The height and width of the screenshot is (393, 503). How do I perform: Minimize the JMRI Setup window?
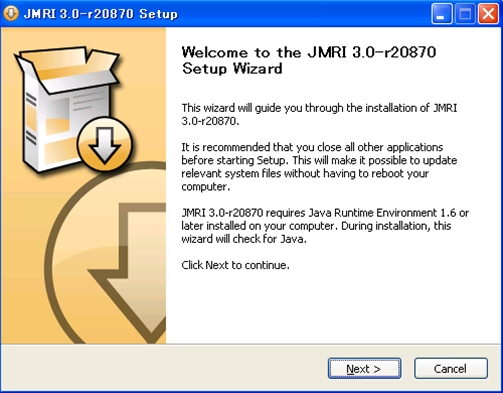[x=442, y=14]
